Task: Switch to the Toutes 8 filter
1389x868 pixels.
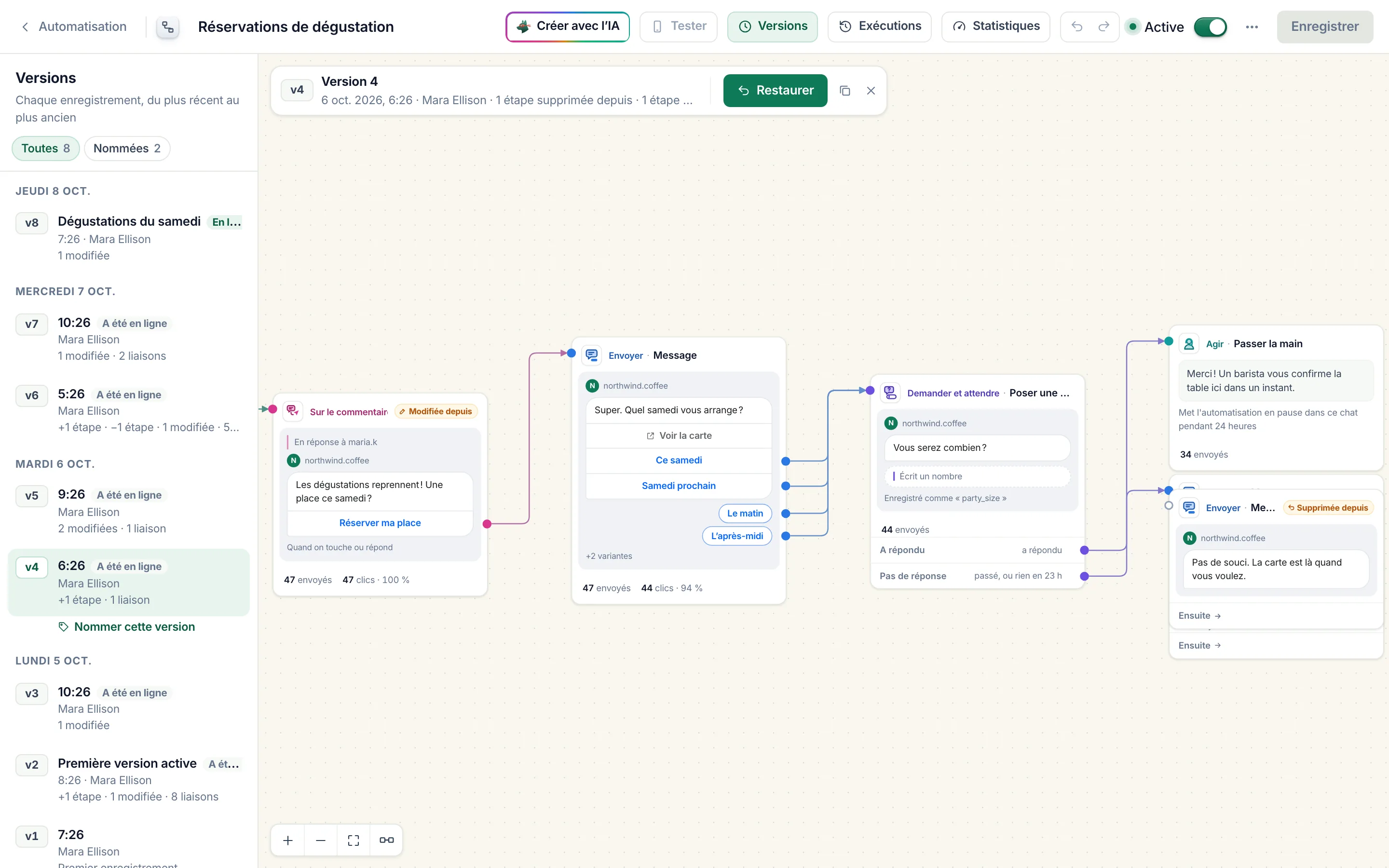Action: (46, 148)
